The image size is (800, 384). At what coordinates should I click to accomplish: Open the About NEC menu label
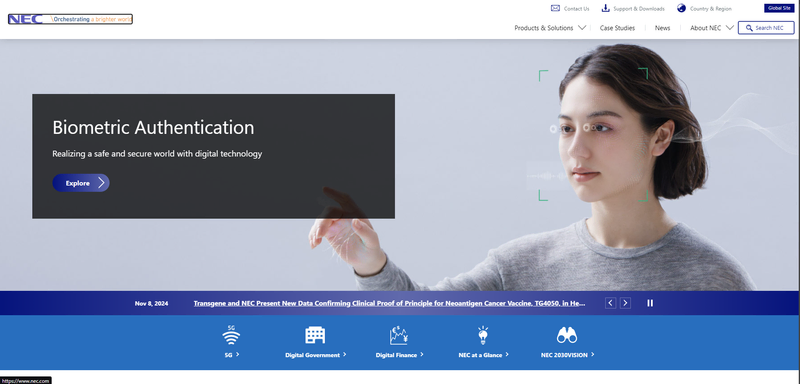pos(706,28)
